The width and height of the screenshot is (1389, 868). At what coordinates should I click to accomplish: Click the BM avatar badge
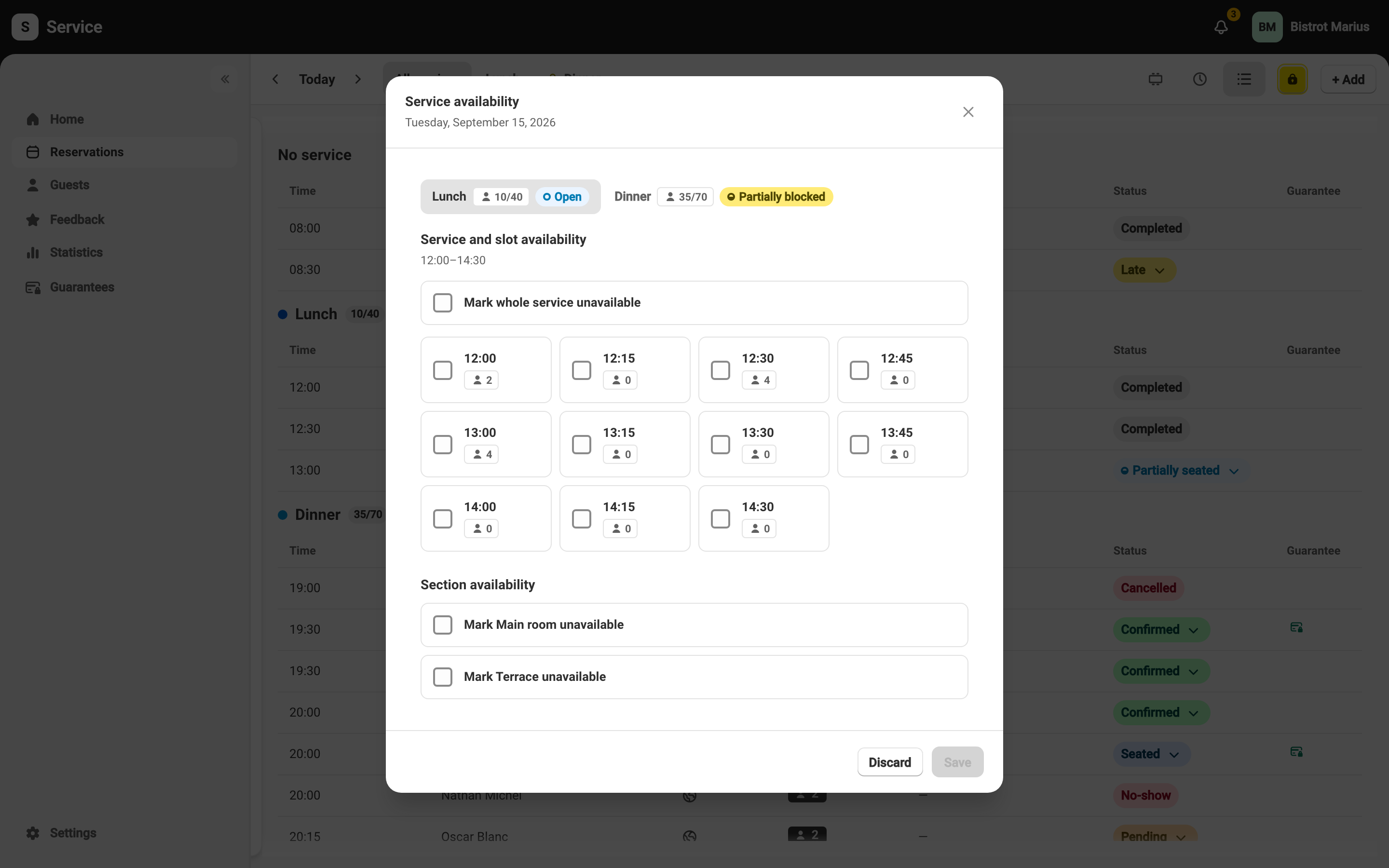click(x=1267, y=27)
